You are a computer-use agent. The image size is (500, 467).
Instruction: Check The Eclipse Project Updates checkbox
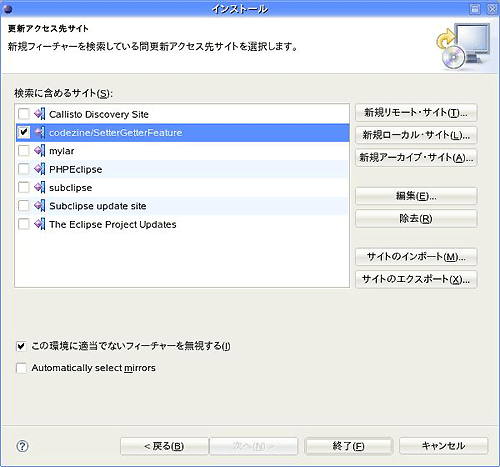click(x=24, y=224)
